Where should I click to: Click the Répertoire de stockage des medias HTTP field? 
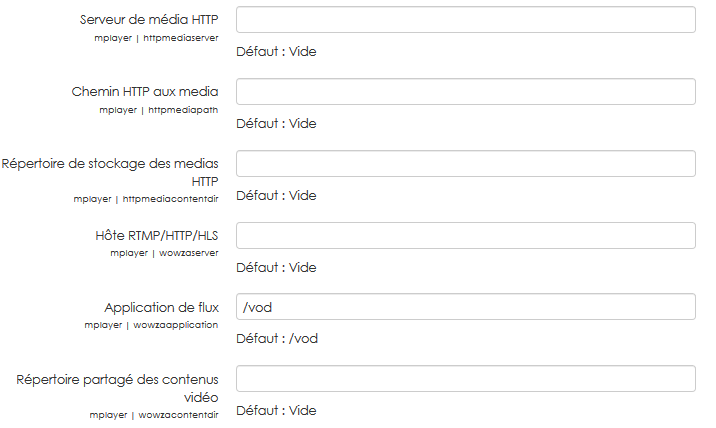pos(465,164)
